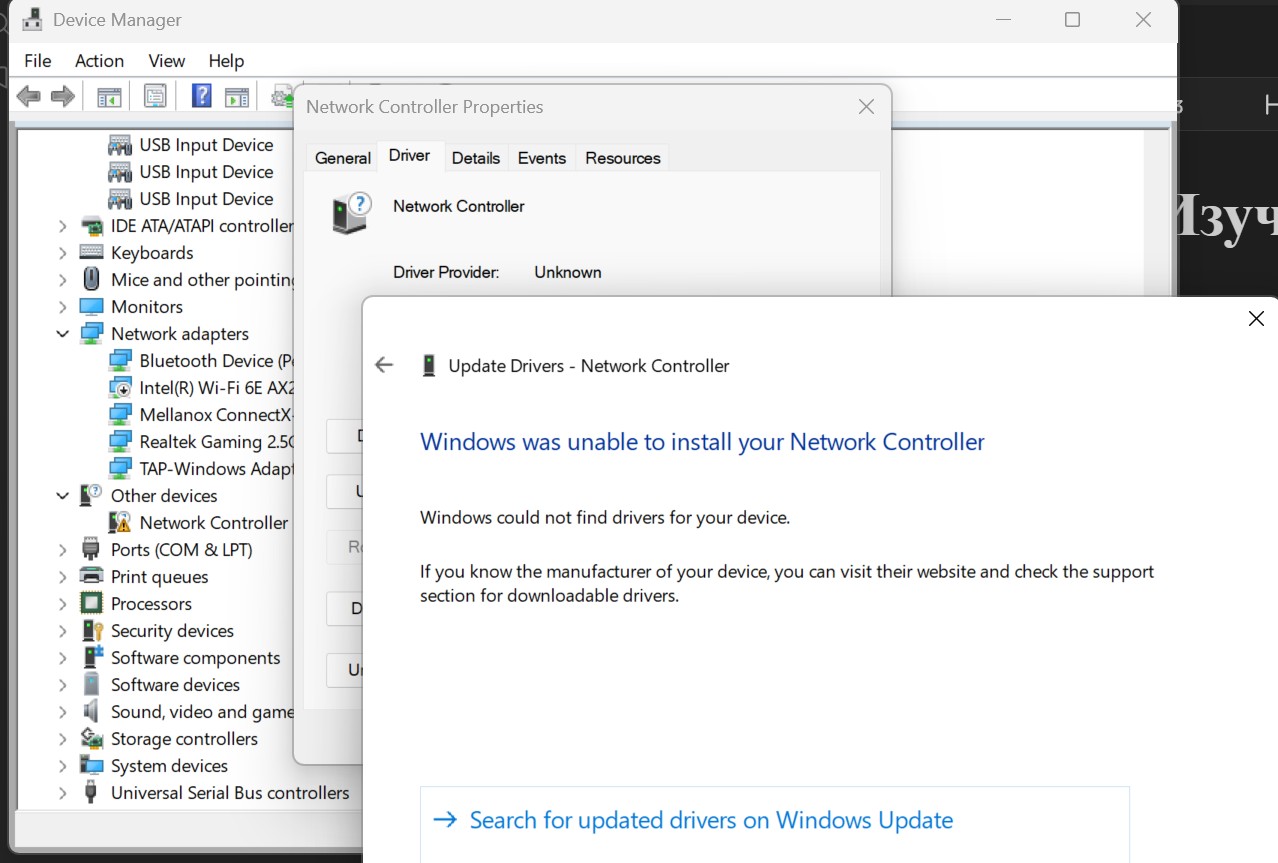Expand the Storage controllers node
The height and width of the screenshot is (863, 1278).
tap(63, 739)
